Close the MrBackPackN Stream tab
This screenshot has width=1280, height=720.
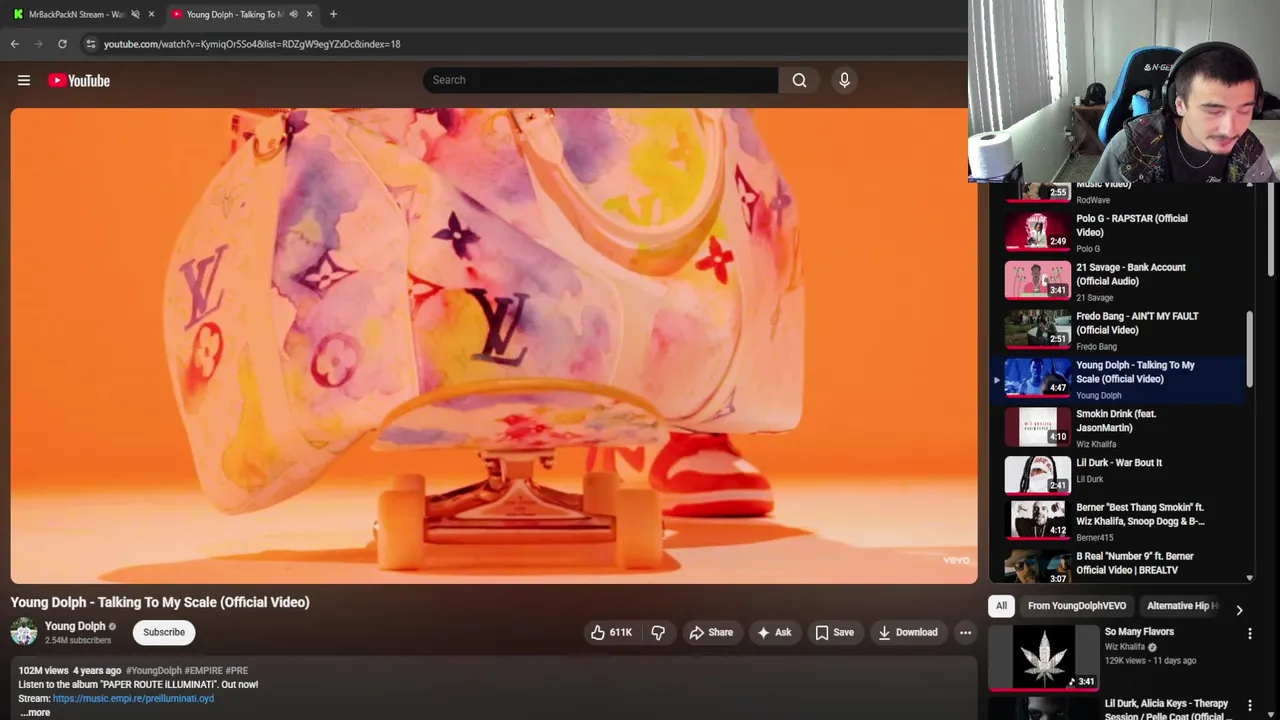(x=151, y=14)
